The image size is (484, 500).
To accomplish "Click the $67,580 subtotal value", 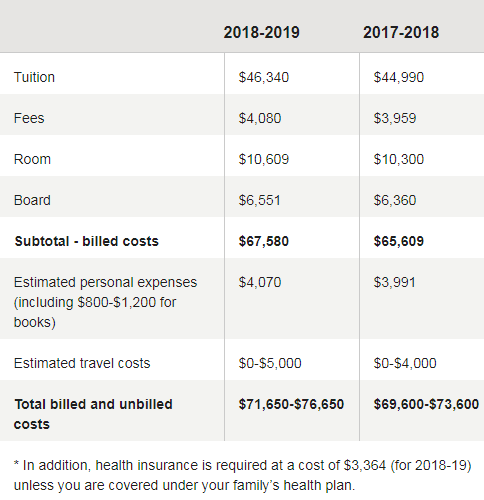I will point(264,241).
